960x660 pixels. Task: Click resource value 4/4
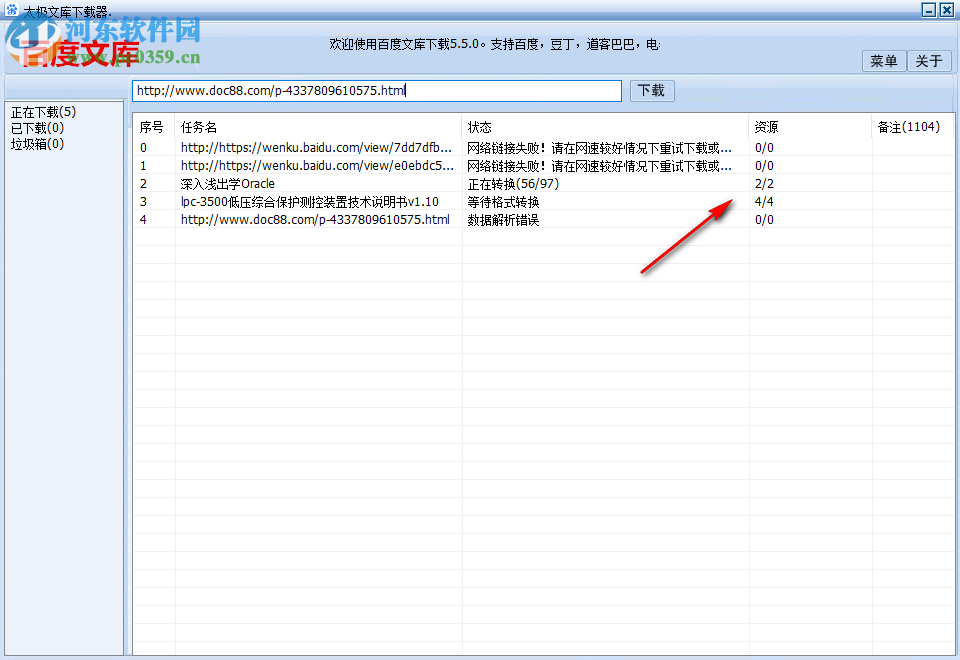(x=764, y=201)
